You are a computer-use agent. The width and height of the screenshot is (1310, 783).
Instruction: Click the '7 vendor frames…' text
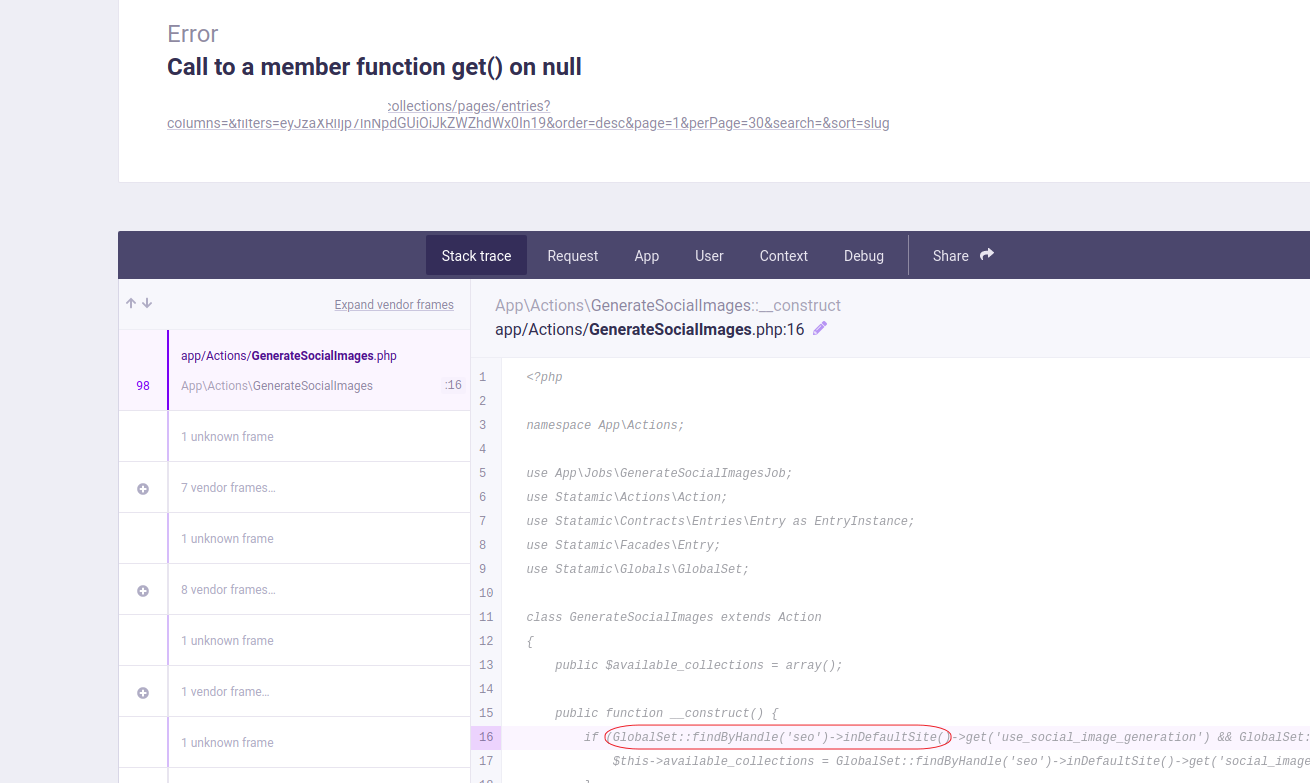click(228, 488)
